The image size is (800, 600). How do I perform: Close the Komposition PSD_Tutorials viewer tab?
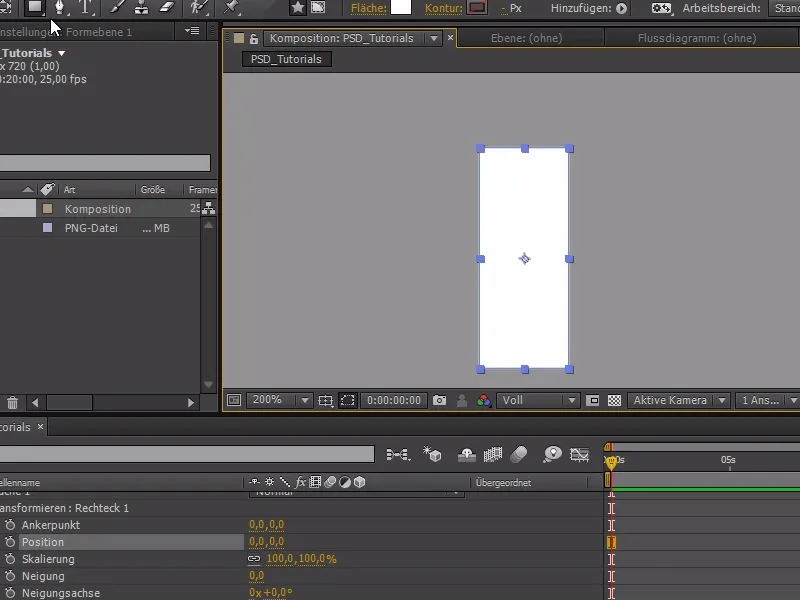(x=450, y=37)
